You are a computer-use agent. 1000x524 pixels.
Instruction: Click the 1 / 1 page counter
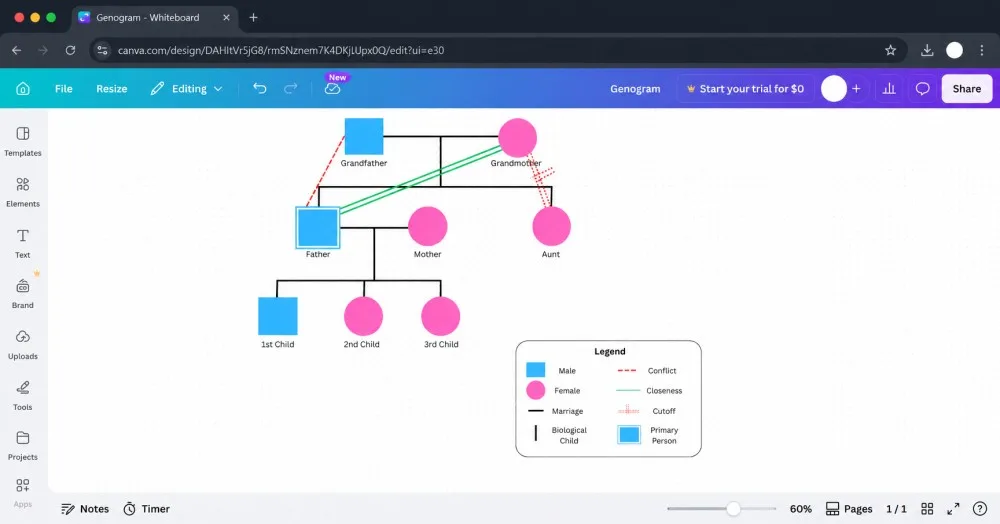coord(896,509)
